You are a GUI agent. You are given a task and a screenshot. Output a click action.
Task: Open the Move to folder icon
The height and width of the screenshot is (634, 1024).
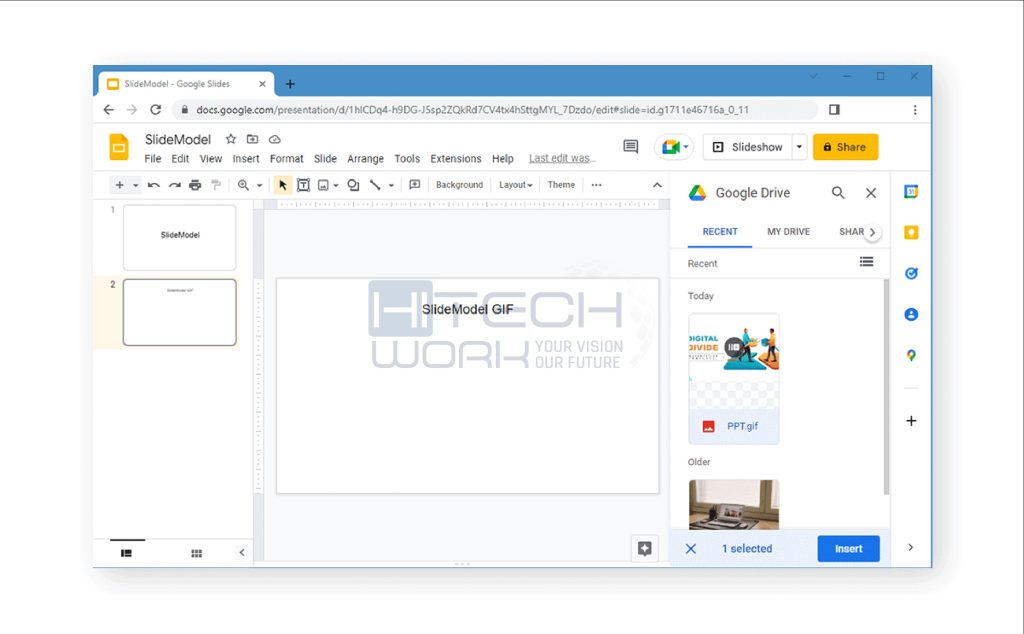(x=252, y=139)
